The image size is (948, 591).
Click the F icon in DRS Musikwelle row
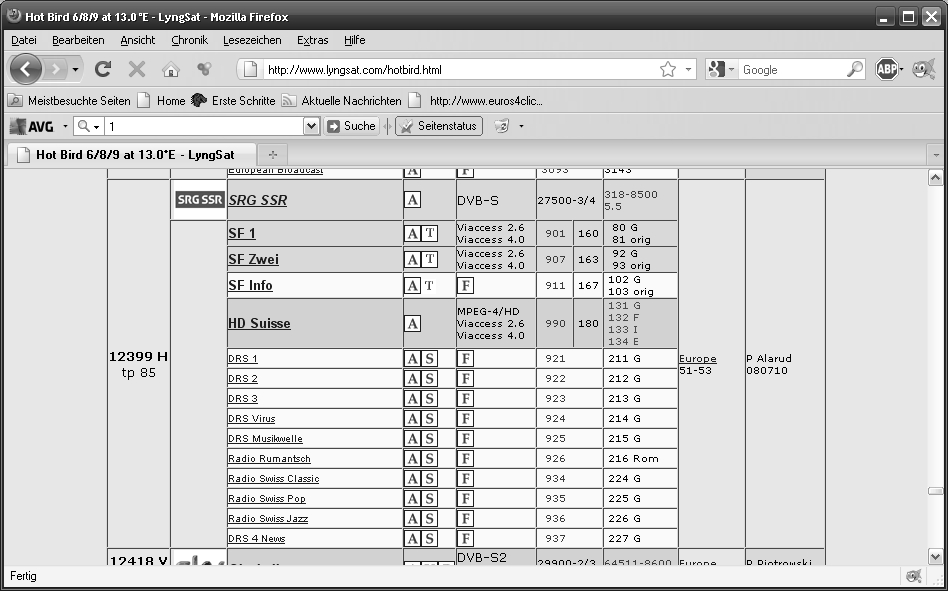pos(465,439)
